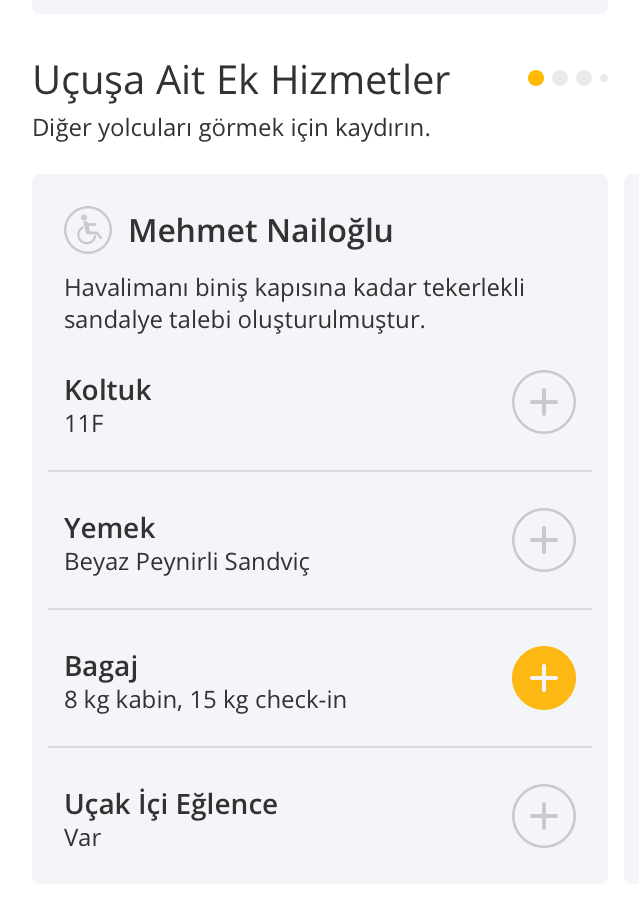Tap the Uçuşa Ait Ek Hizmetler heading

tap(241, 80)
